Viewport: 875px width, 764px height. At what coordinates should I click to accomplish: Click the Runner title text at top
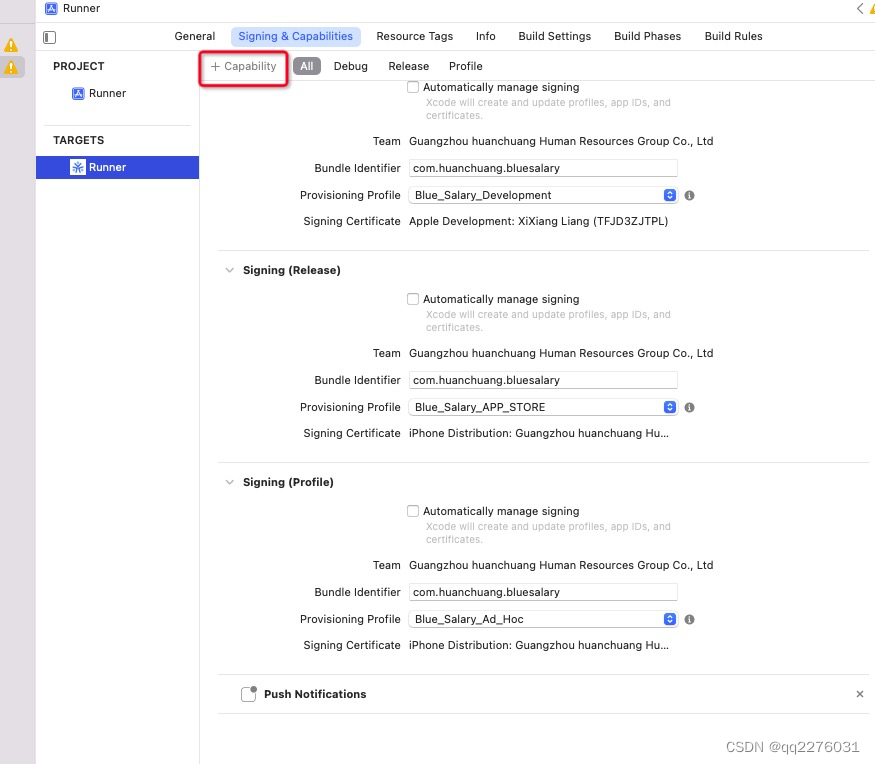click(x=81, y=8)
